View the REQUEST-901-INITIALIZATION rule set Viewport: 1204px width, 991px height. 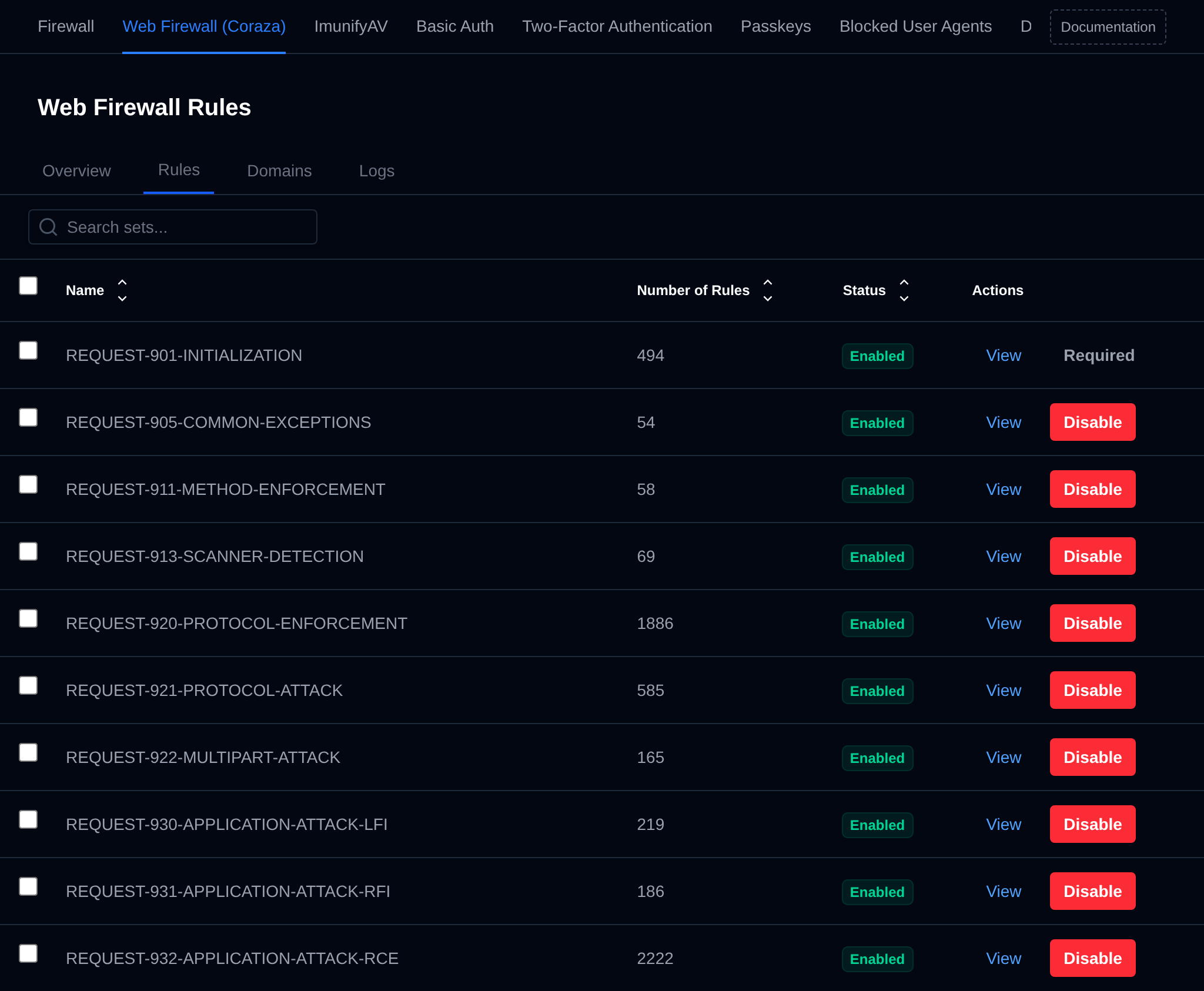tap(1004, 356)
